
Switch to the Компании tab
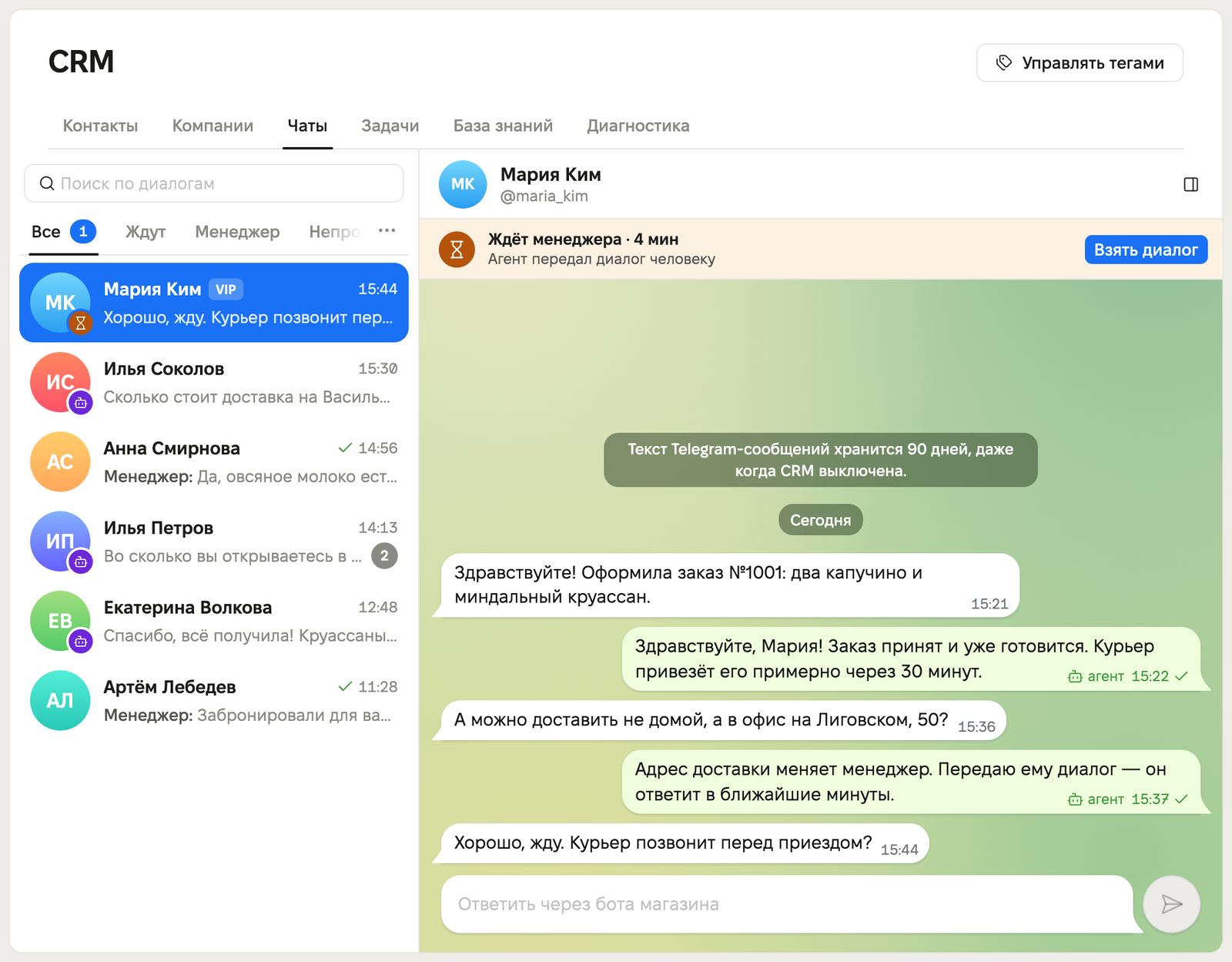tap(213, 126)
